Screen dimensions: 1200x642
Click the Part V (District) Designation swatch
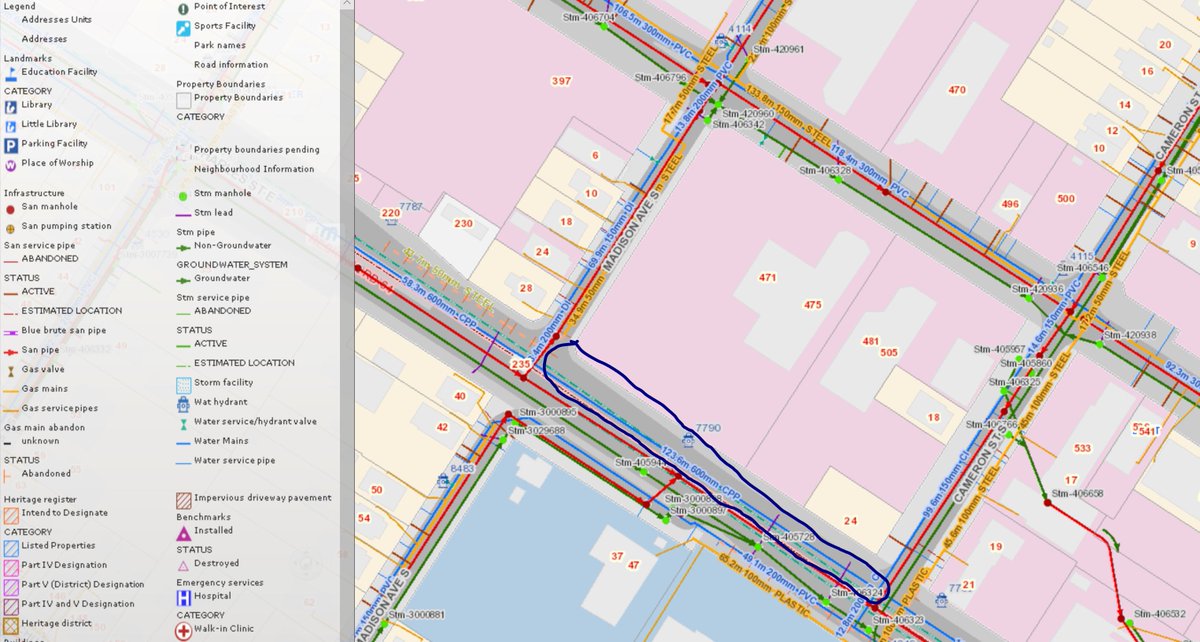point(11,585)
